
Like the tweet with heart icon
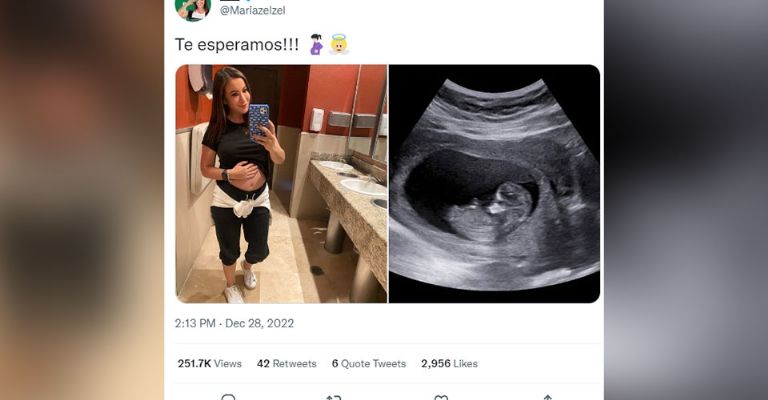tap(440, 397)
